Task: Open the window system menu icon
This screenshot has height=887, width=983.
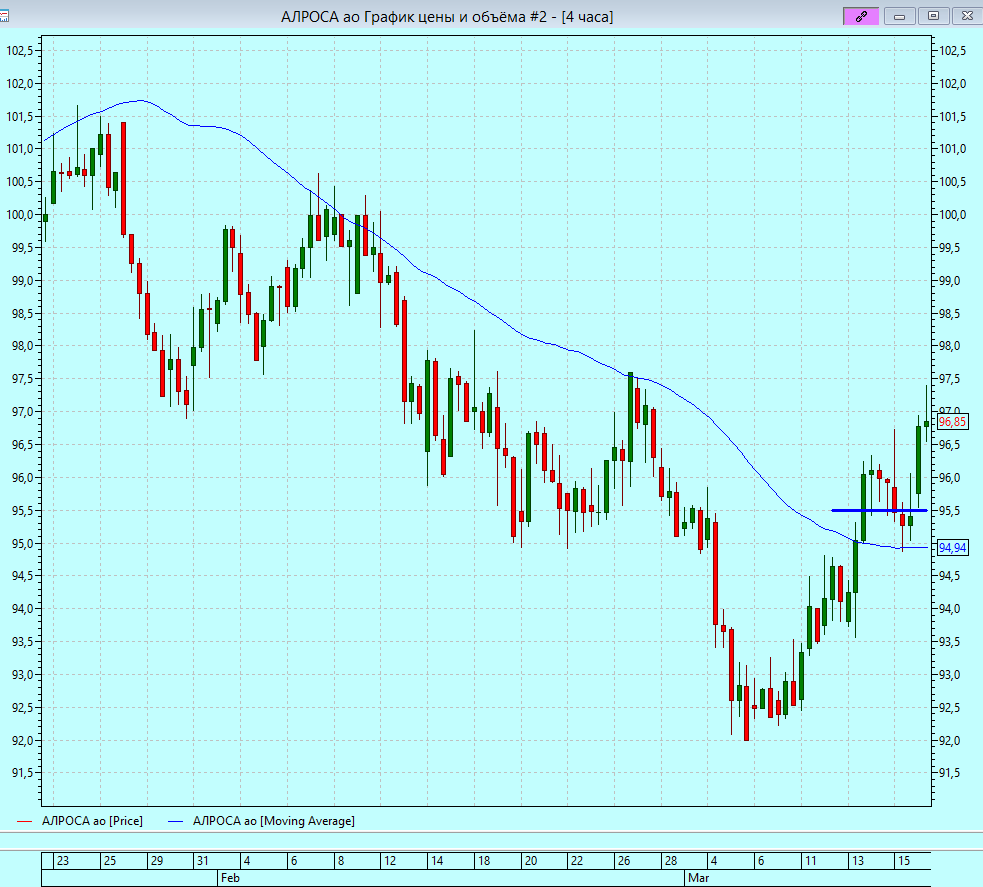Action: pyautogui.click(x=3, y=16)
